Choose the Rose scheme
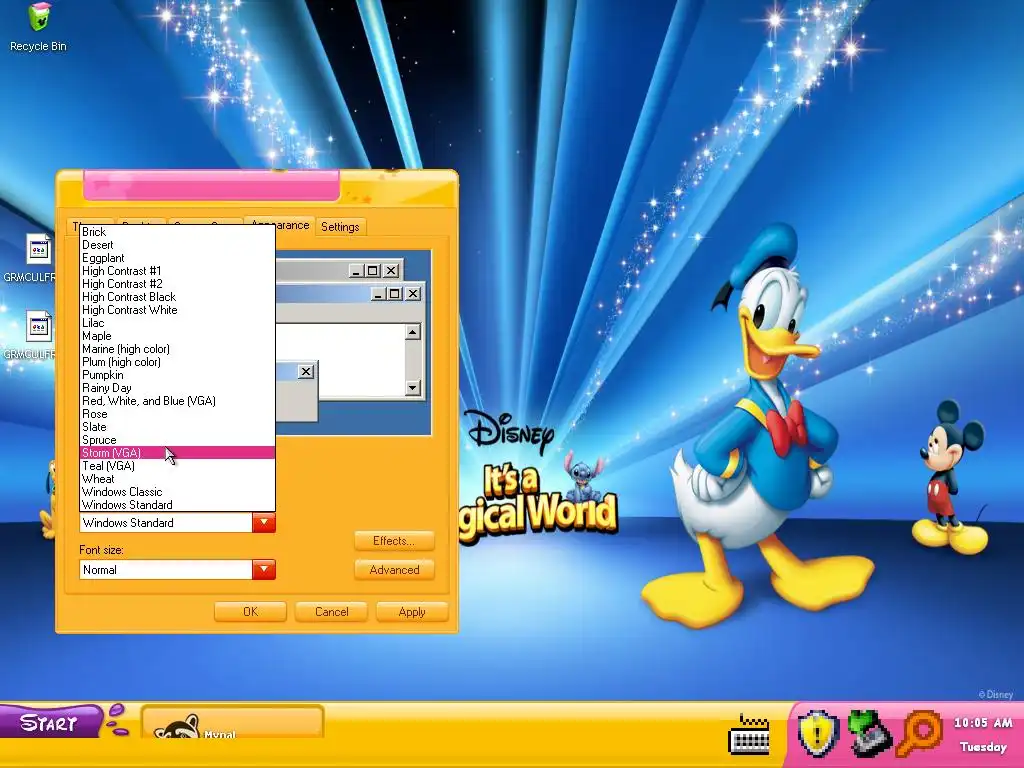The width and height of the screenshot is (1024, 768). tap(177, 414)
